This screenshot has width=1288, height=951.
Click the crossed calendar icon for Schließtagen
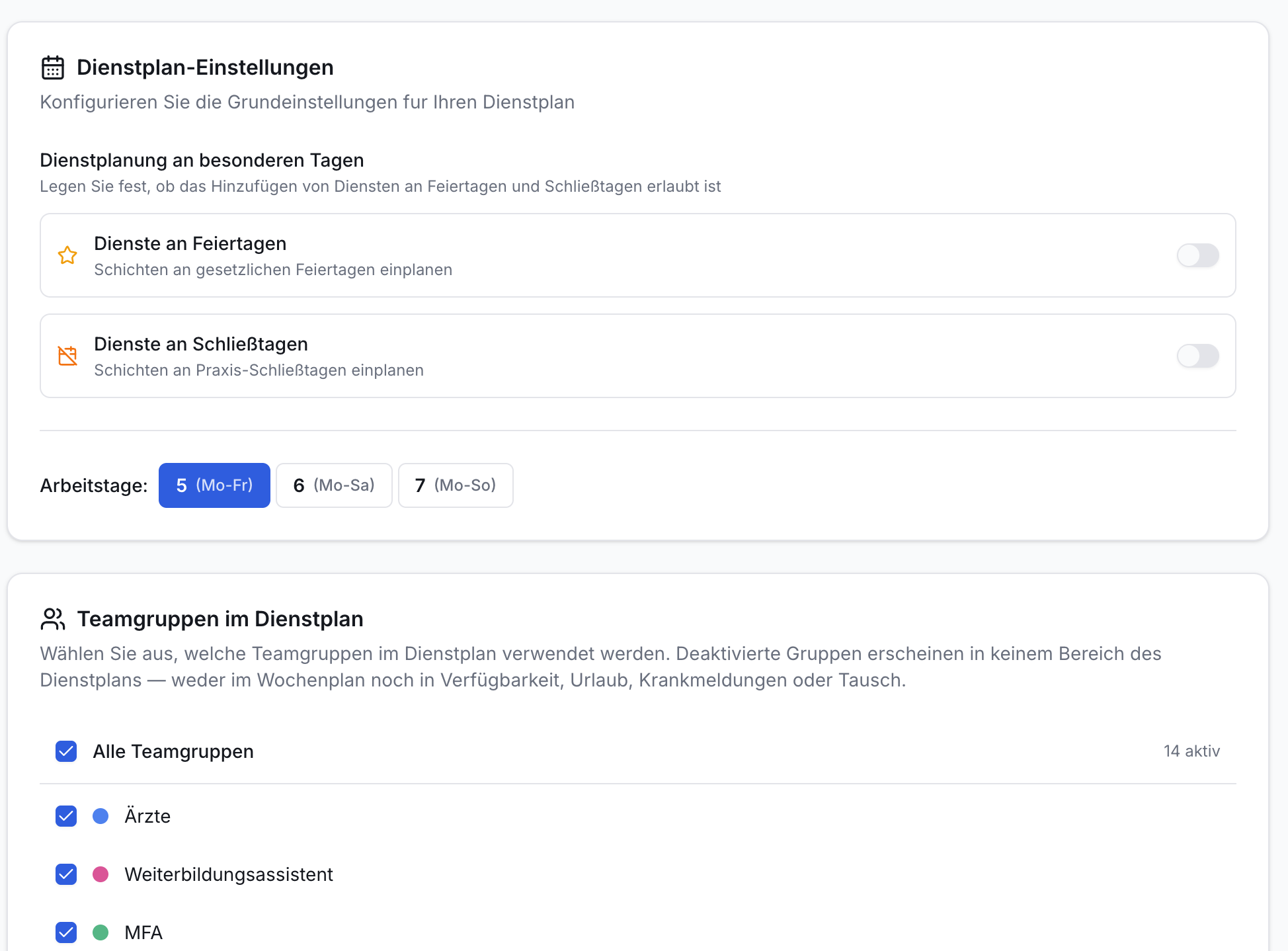(67, 356)
